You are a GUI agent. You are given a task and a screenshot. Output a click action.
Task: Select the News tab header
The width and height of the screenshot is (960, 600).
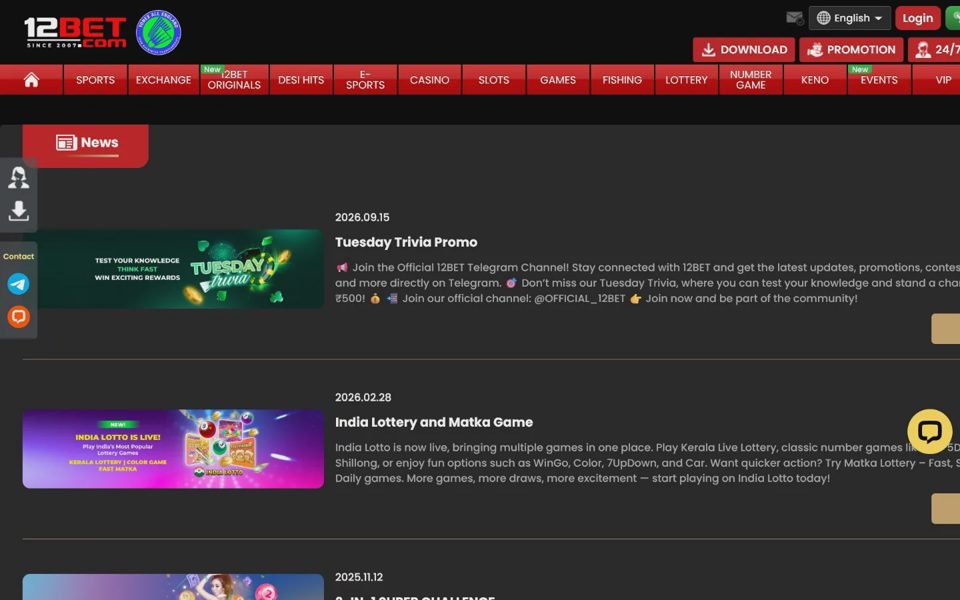(x=86, y=145)
